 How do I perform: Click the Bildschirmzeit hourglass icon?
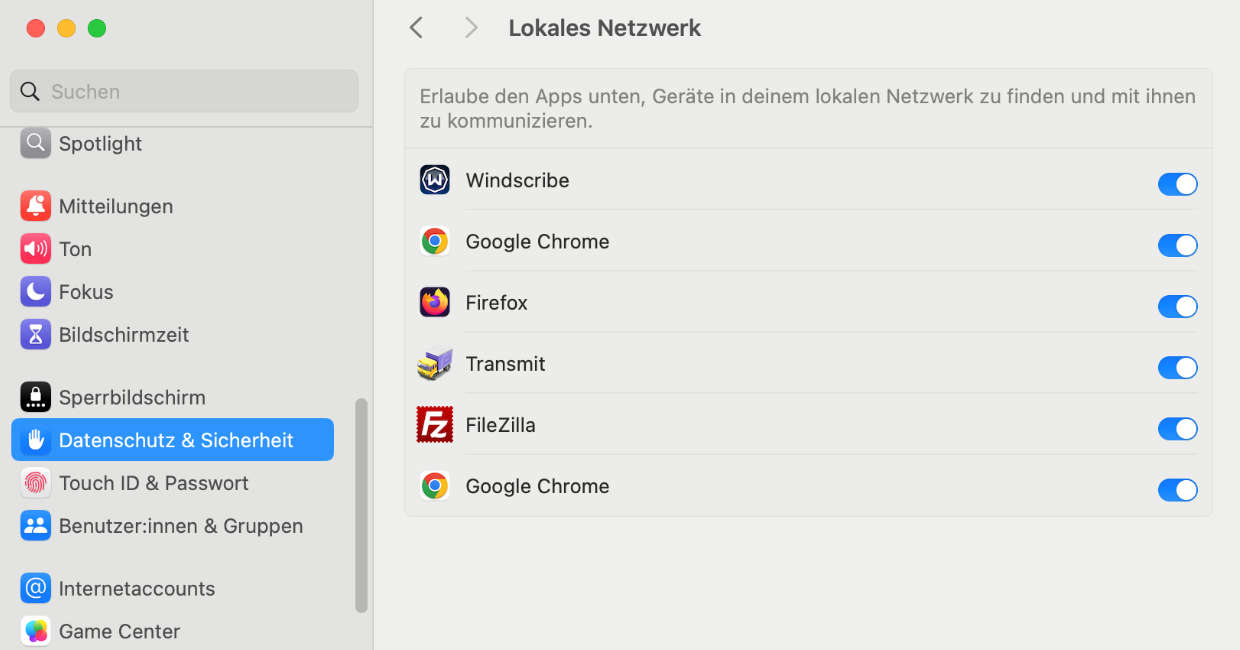point(35,335)
